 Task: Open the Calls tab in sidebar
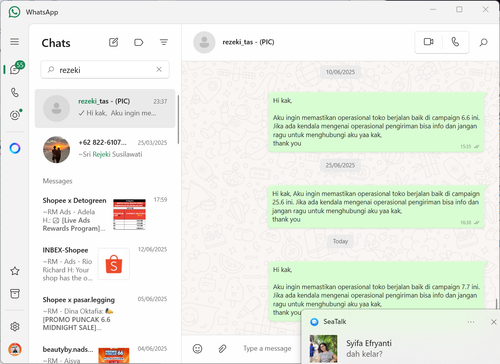(x=15, y=92)
